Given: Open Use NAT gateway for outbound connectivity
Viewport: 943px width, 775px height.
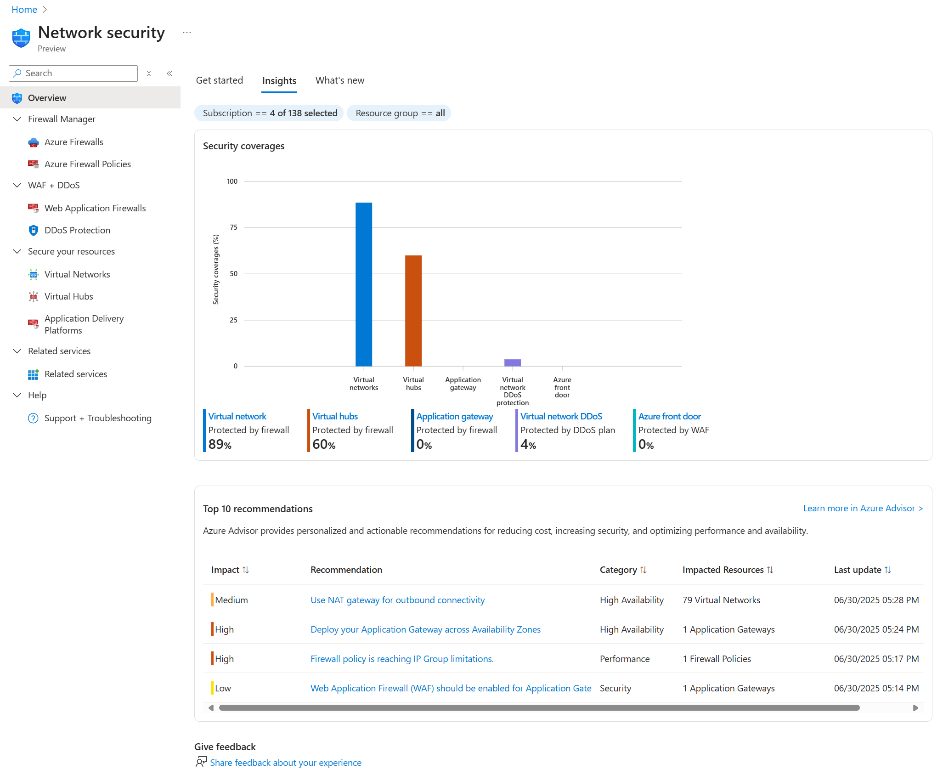Looking at the screenshot, I should point(398,600).
